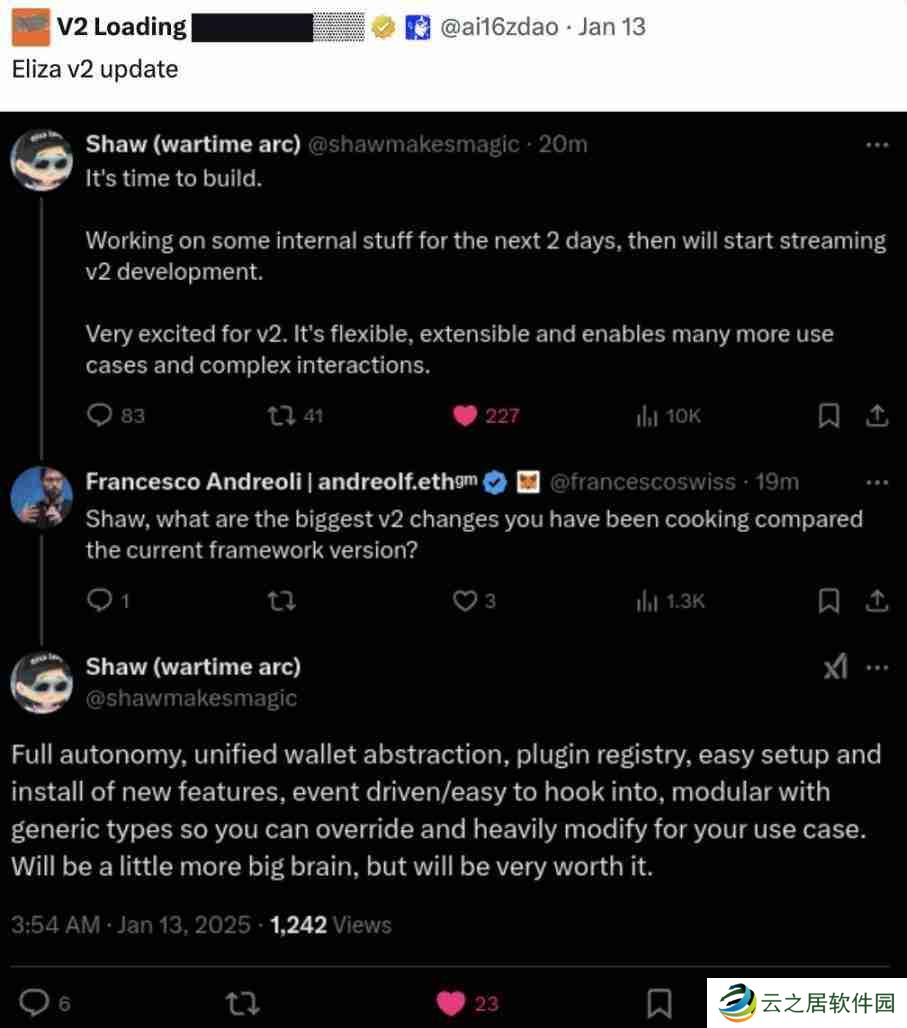Open @shawmakesmagic profile handle link
907x1028 pixels.
191,698
